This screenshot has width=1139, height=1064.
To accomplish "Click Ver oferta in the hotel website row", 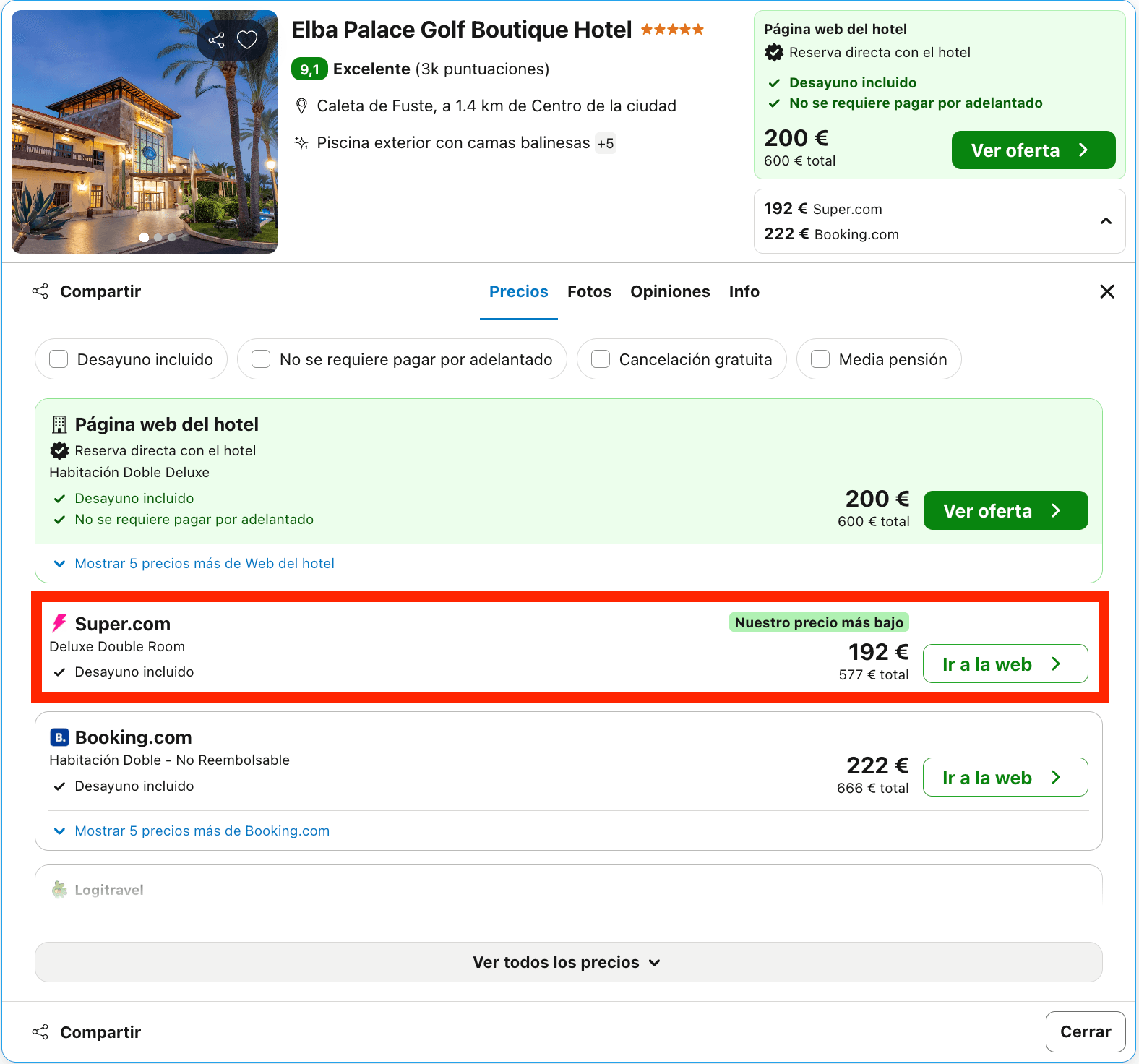I will coord(1005,510).
